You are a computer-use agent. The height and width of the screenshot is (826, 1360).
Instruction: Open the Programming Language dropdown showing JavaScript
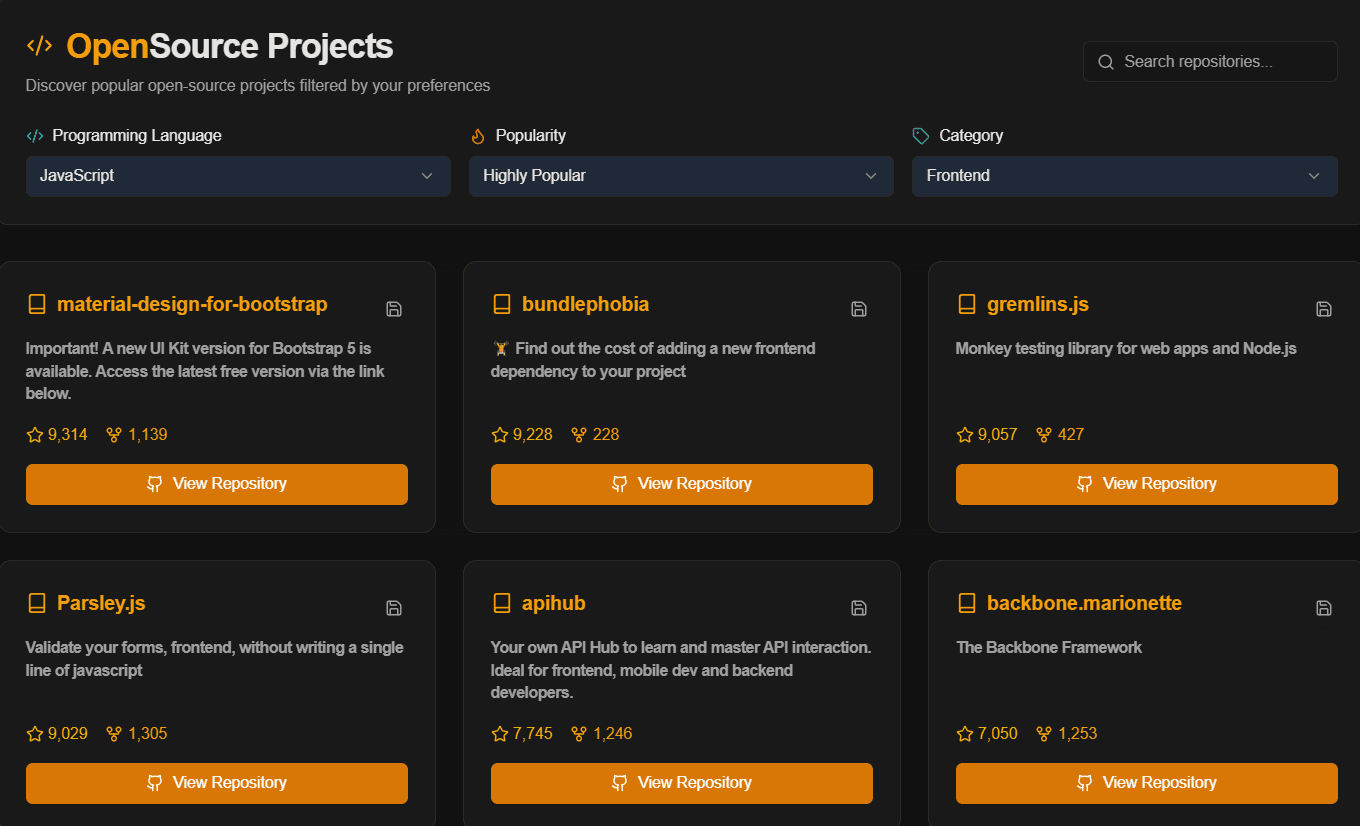point(238,176)
